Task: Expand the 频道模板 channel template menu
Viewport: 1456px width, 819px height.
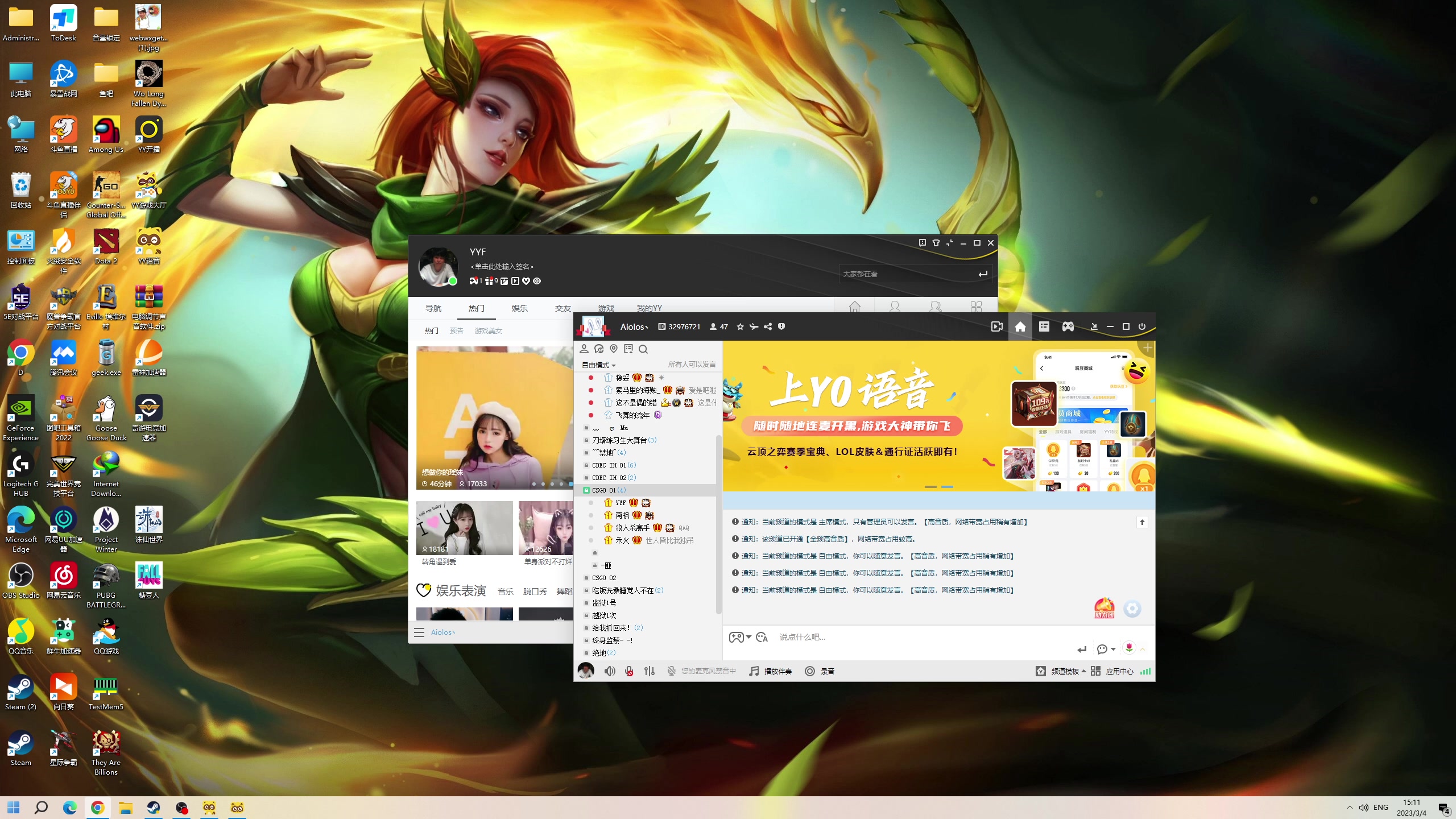Action: [1061, 671]
